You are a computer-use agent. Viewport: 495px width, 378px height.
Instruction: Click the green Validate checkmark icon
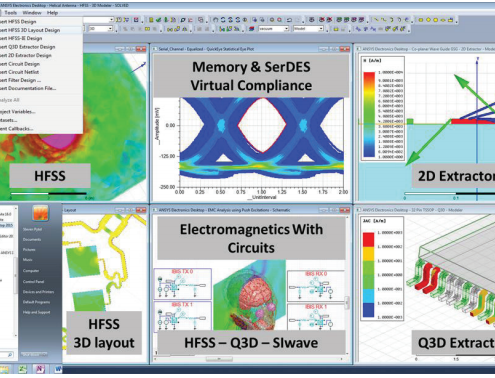click(x=158, y=20)
